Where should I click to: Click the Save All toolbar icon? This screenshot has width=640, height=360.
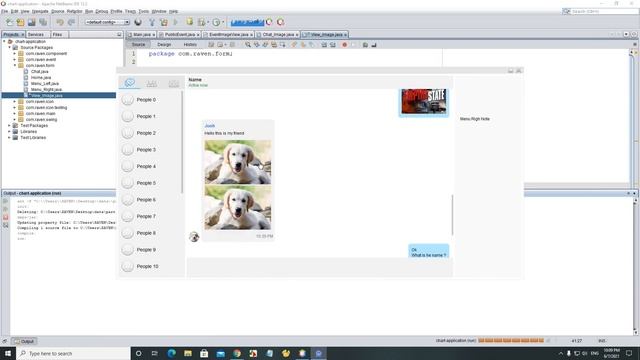43,22
